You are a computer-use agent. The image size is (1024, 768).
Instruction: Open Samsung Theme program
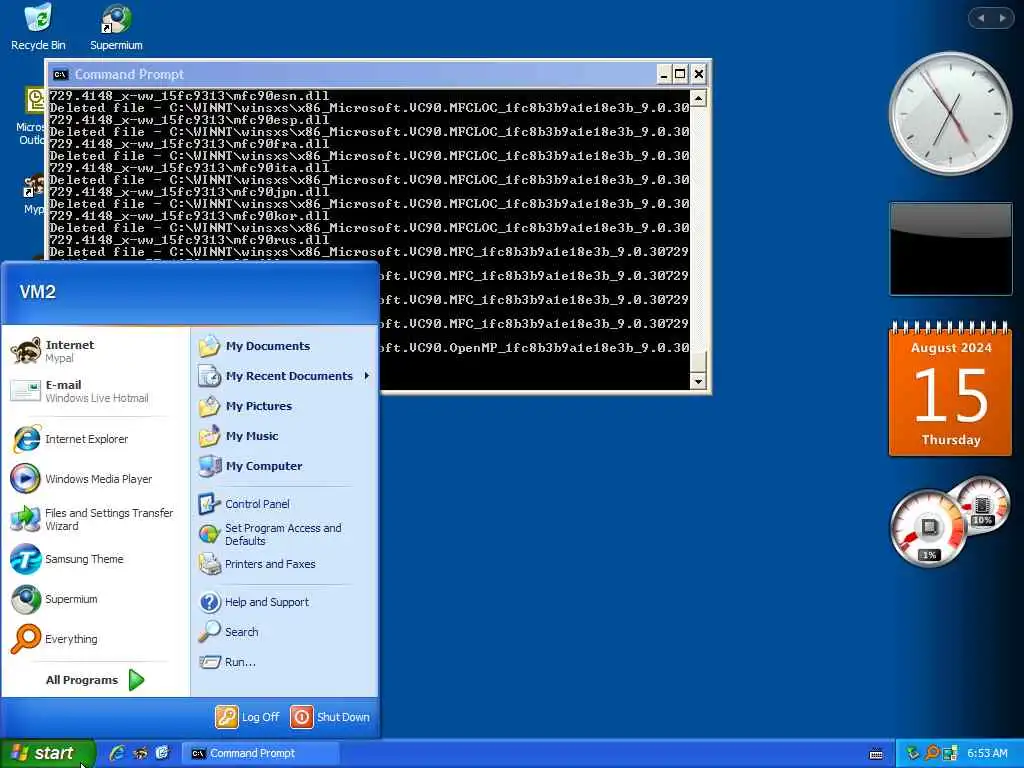click(94, 559)
